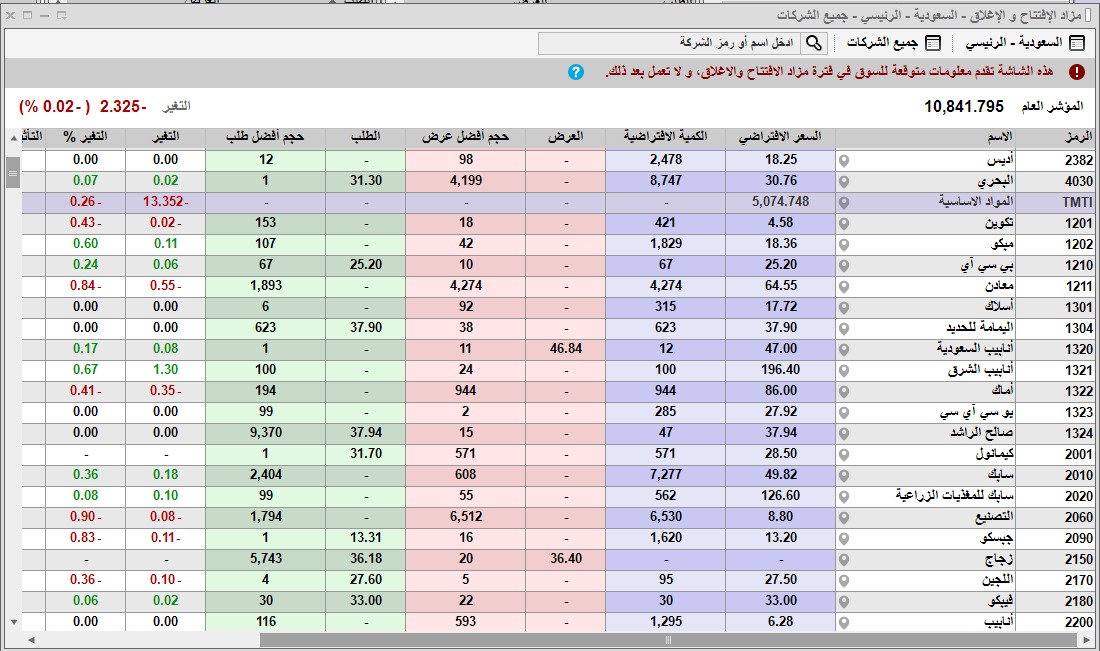Click the pin icon in بي سي آي row
Image resolution: width=1100 pixels, height=651 pixels.
844,266
